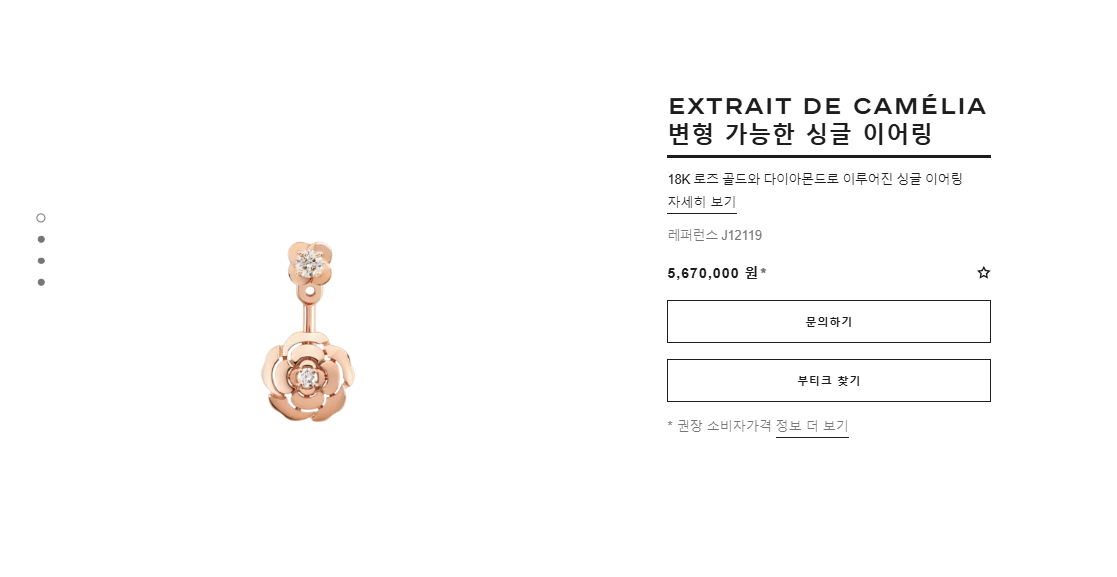Add earring to wishlist with star icon

983,273
